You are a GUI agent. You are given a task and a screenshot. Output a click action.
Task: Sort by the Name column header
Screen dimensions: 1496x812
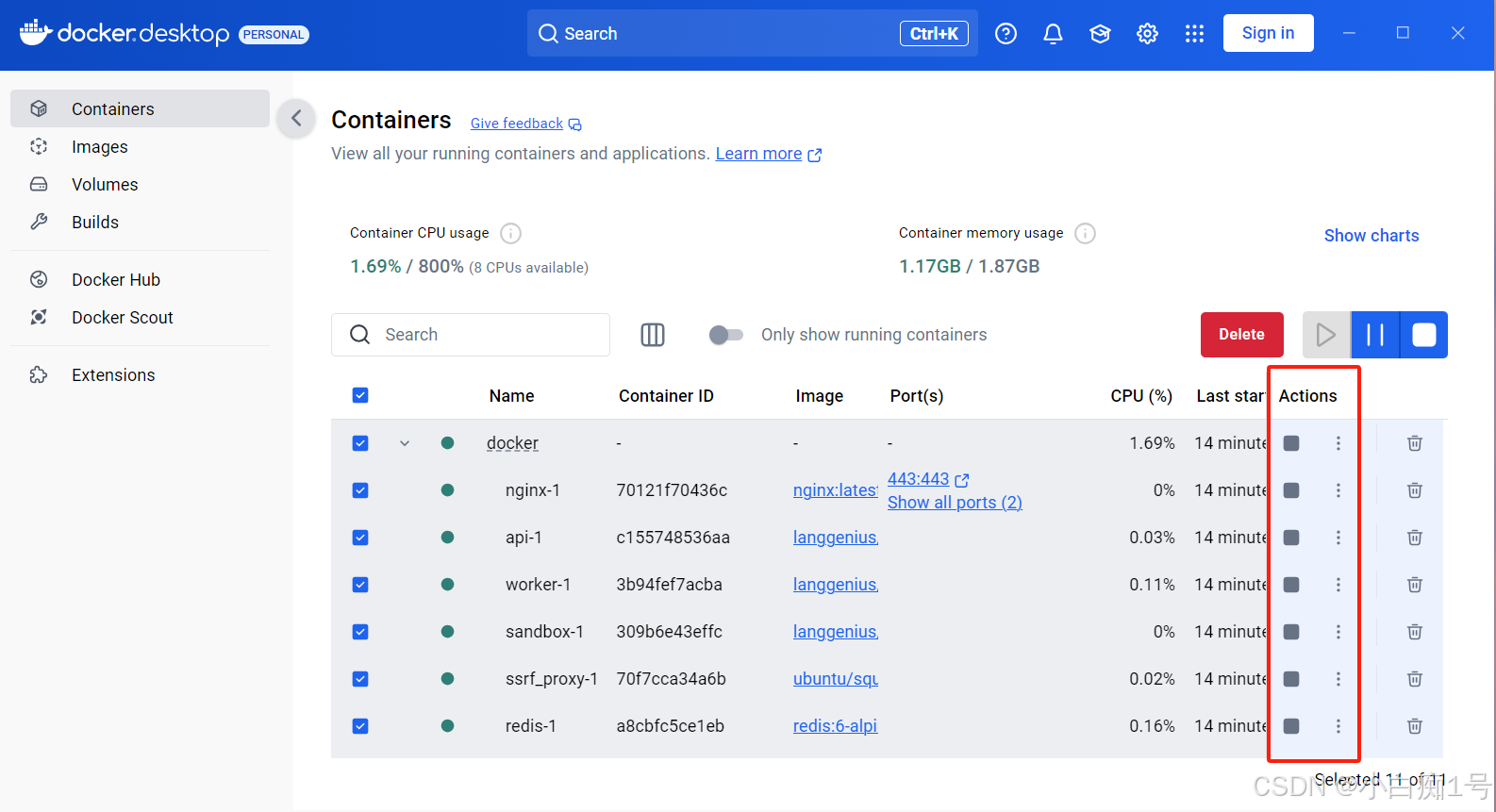pyautogui.click(x=511, y=396)
